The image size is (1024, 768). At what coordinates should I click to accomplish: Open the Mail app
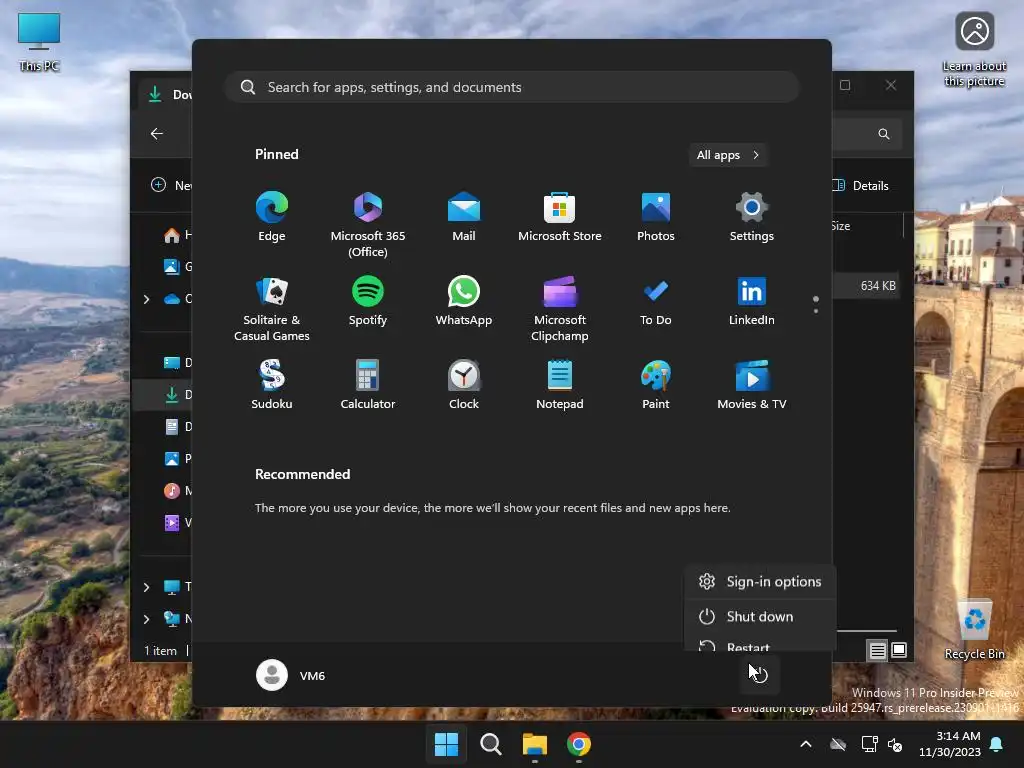point(464,217)
